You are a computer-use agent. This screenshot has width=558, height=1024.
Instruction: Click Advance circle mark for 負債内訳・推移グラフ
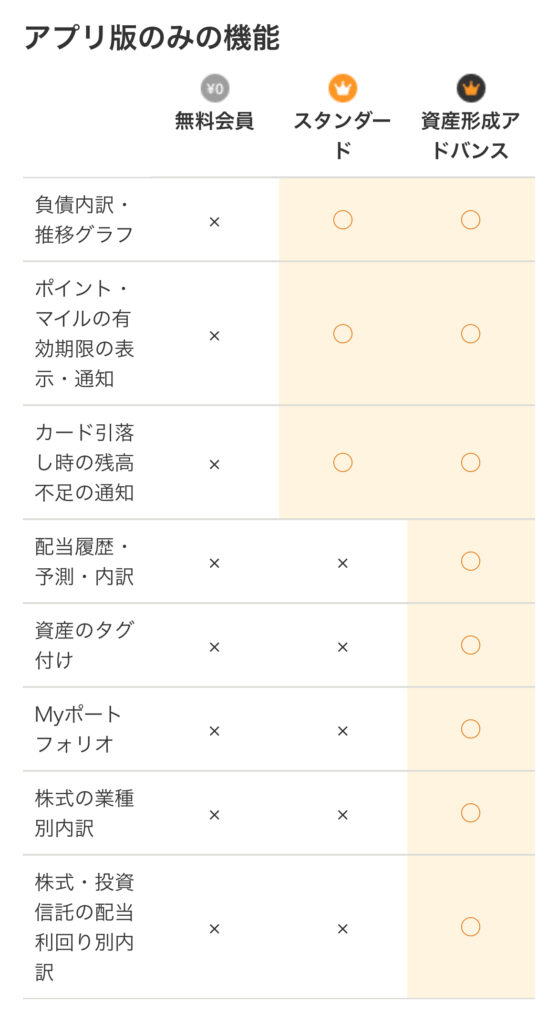(470, 220)
